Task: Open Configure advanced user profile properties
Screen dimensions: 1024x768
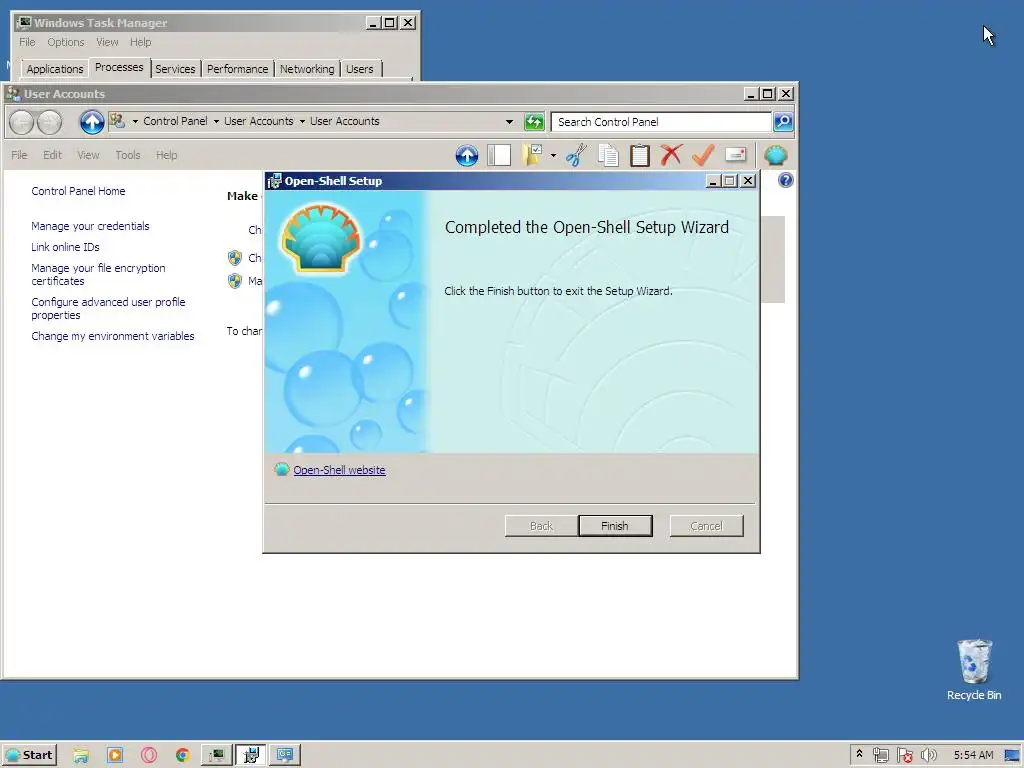Action: click(108, 308)
